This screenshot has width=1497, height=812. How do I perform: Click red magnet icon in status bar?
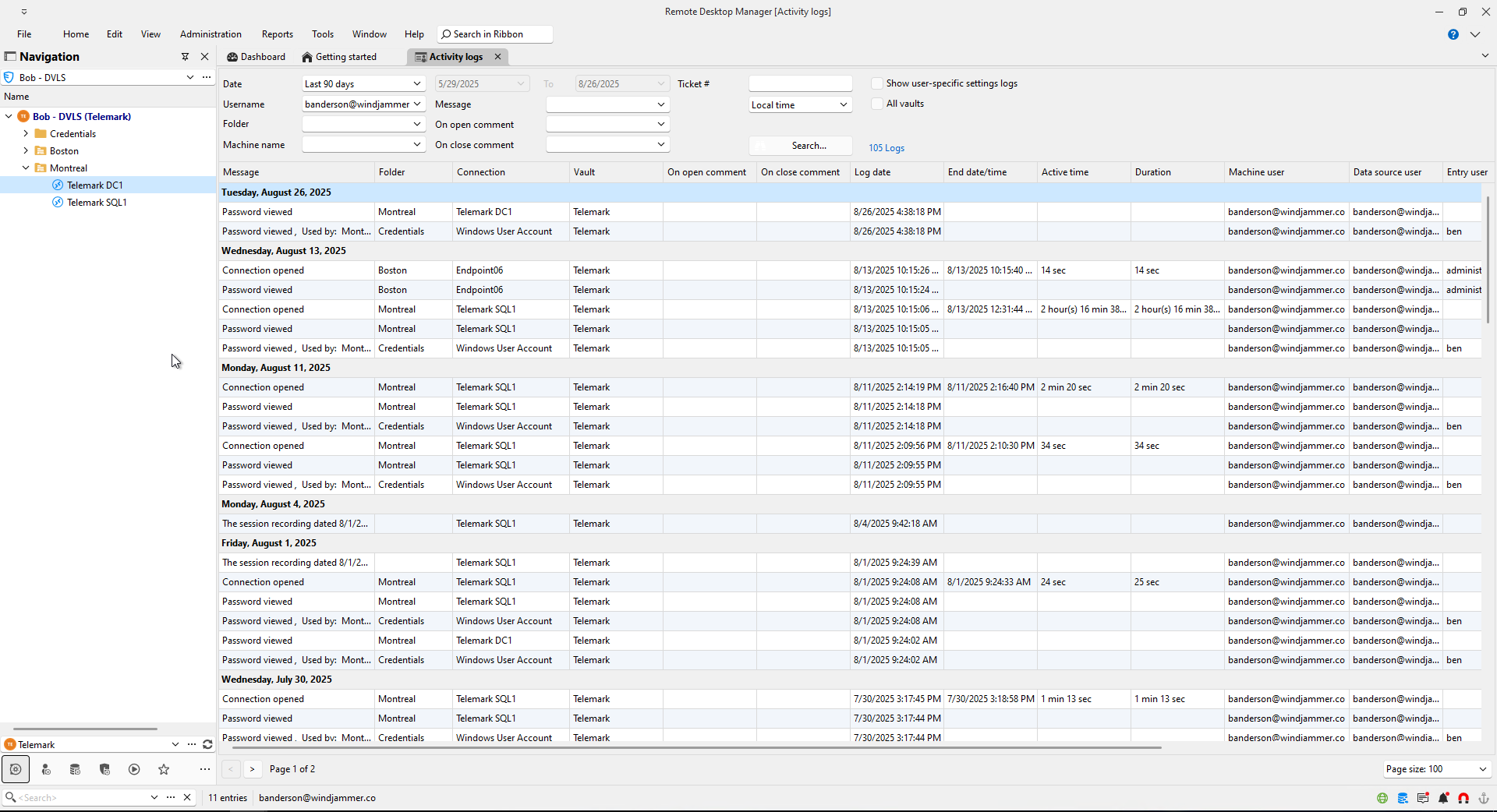1463,798
